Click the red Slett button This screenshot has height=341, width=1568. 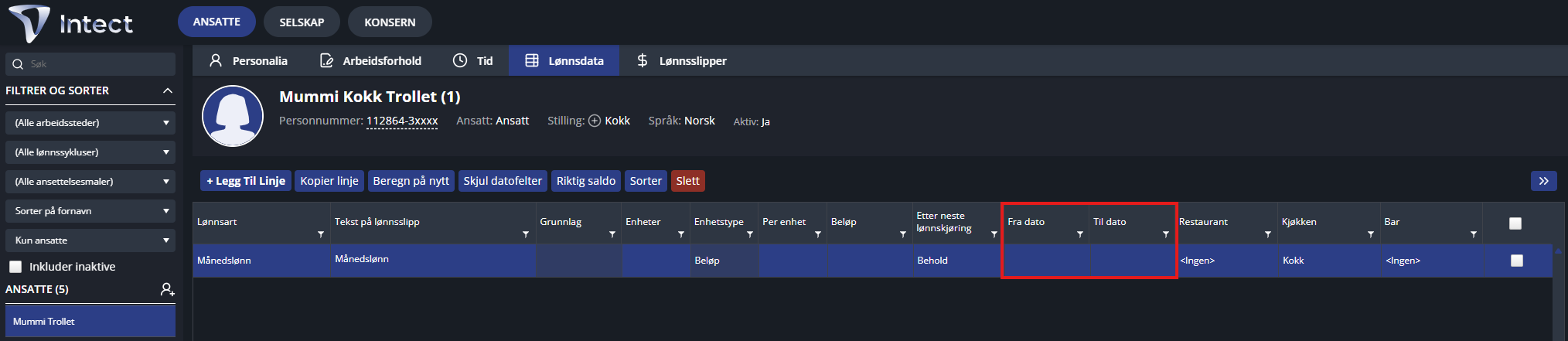coord(688,181)
